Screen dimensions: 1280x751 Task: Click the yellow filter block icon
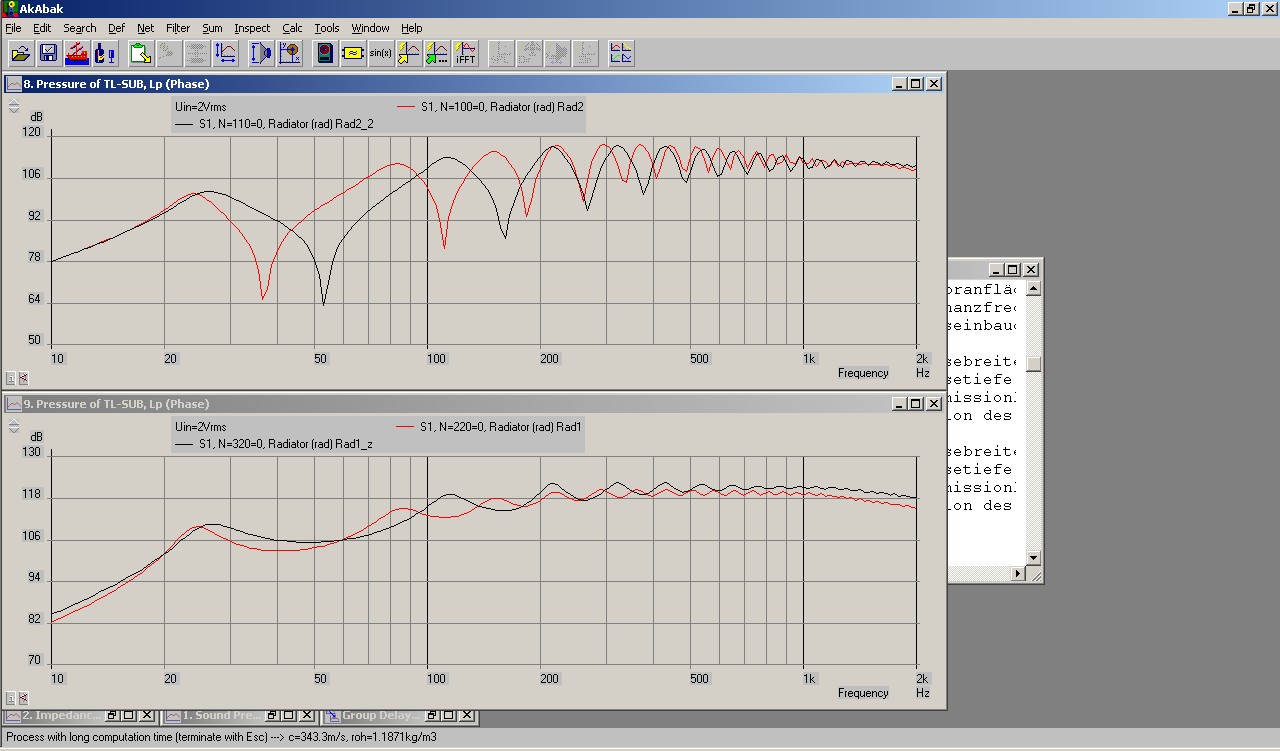[353, 54]
